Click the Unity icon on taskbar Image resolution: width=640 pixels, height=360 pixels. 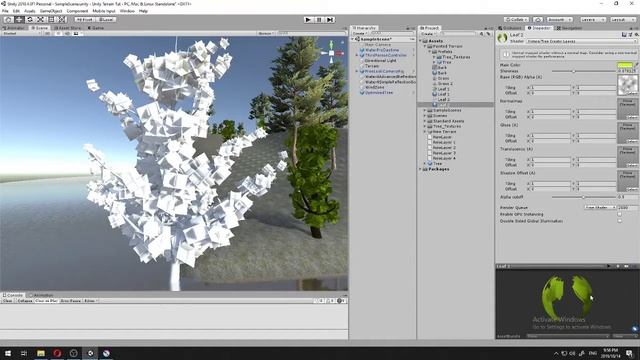tap(90, 353)
